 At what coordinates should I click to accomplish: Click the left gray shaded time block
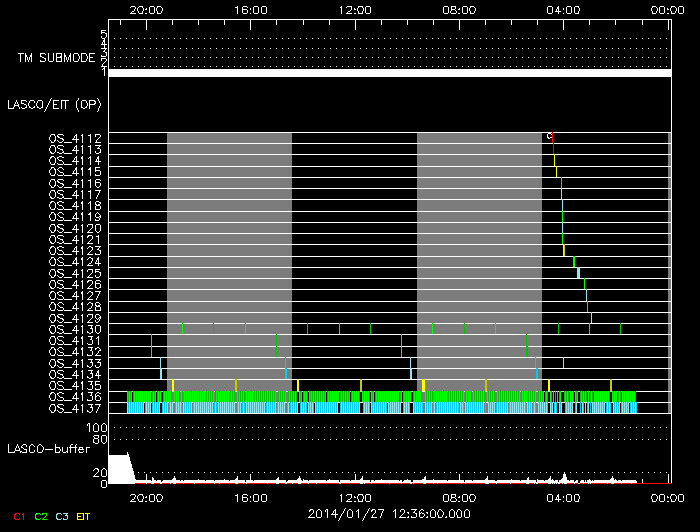click(x=229, y=260)
